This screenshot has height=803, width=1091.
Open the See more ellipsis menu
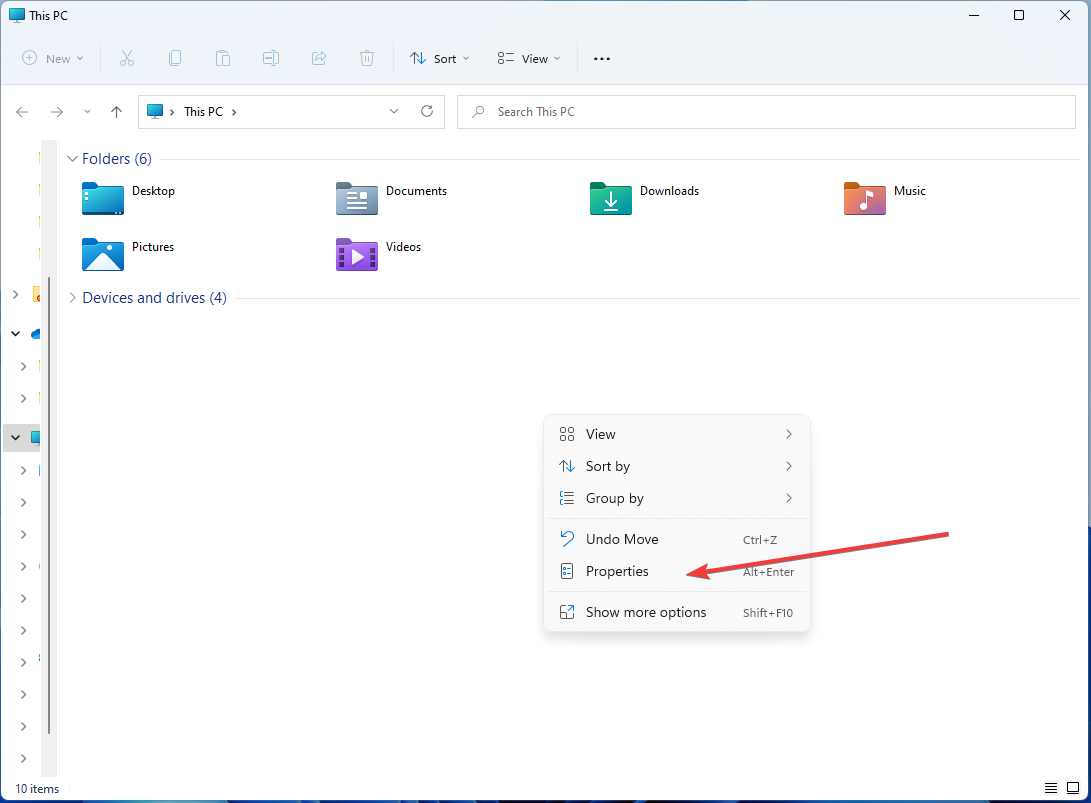602,58
